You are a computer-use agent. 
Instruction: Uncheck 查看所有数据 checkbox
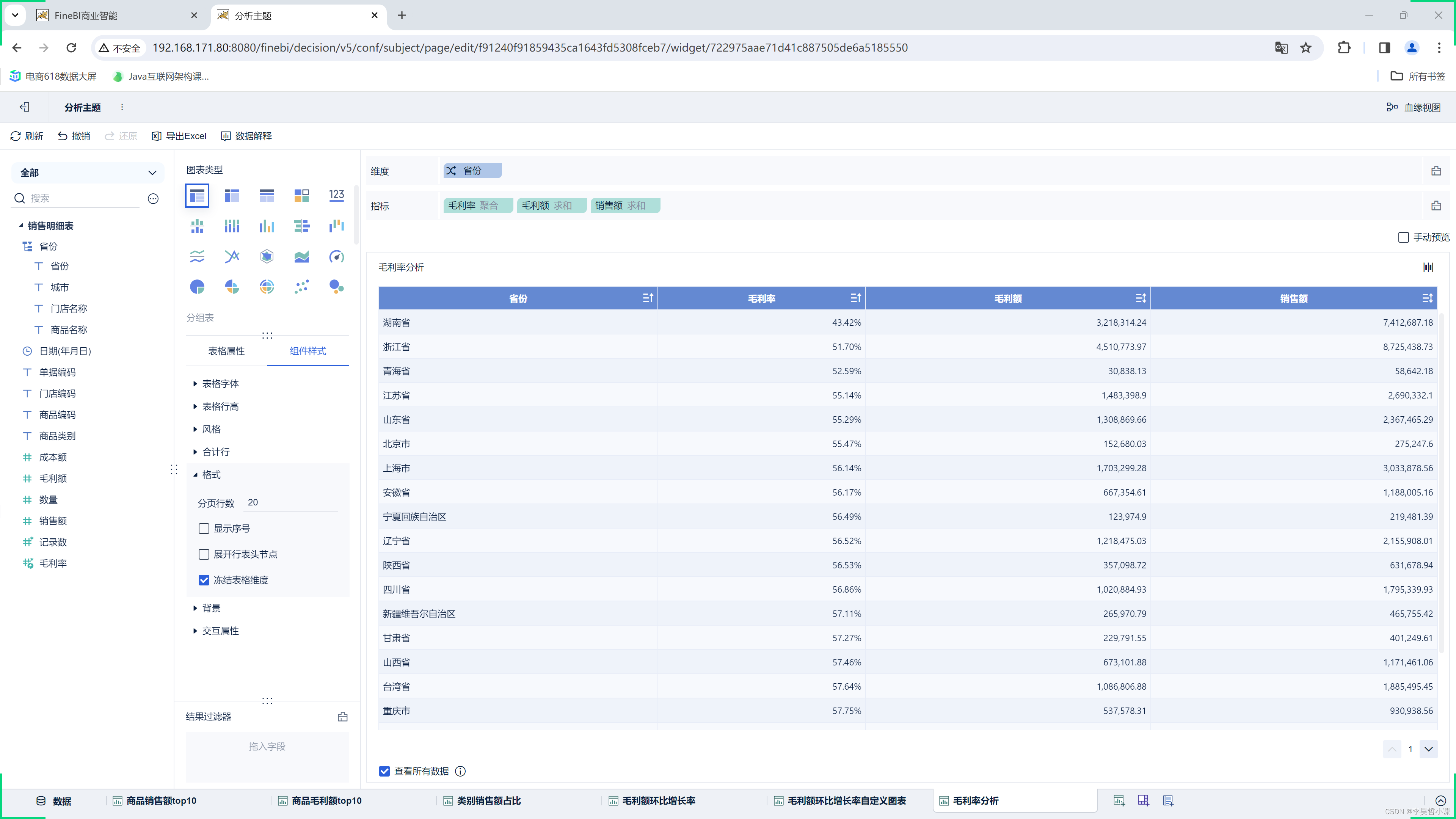[x=384, y=771]
